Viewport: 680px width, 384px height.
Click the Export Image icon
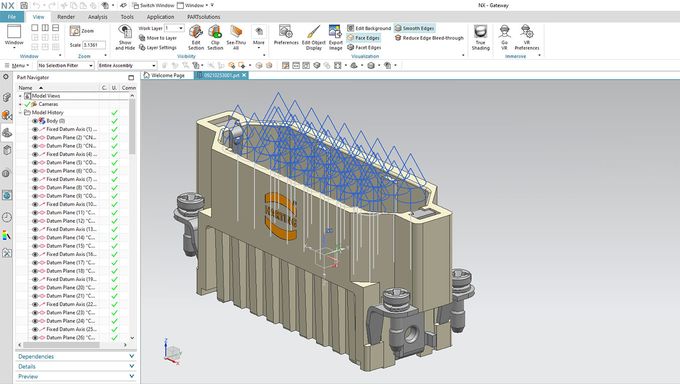335,37
